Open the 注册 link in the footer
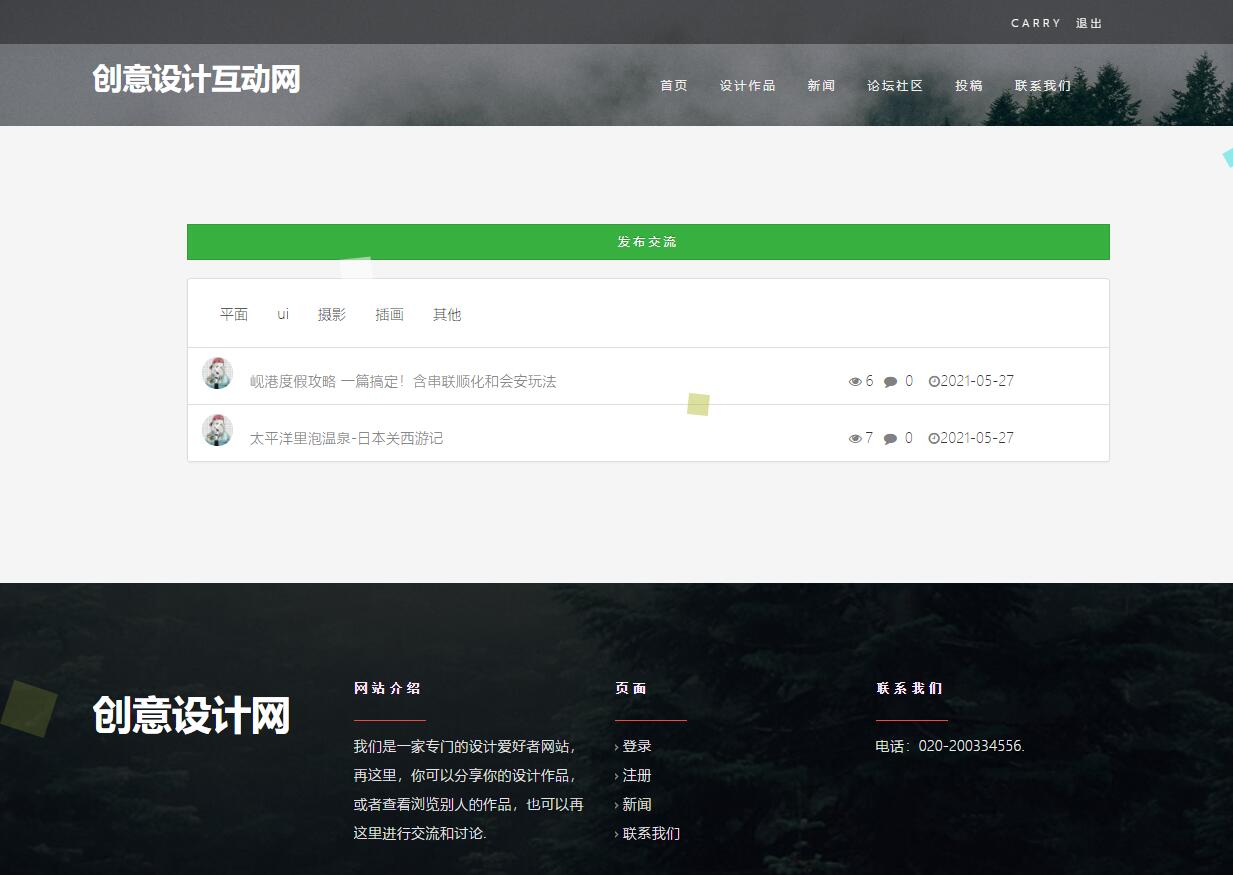 tap(636, 775)
